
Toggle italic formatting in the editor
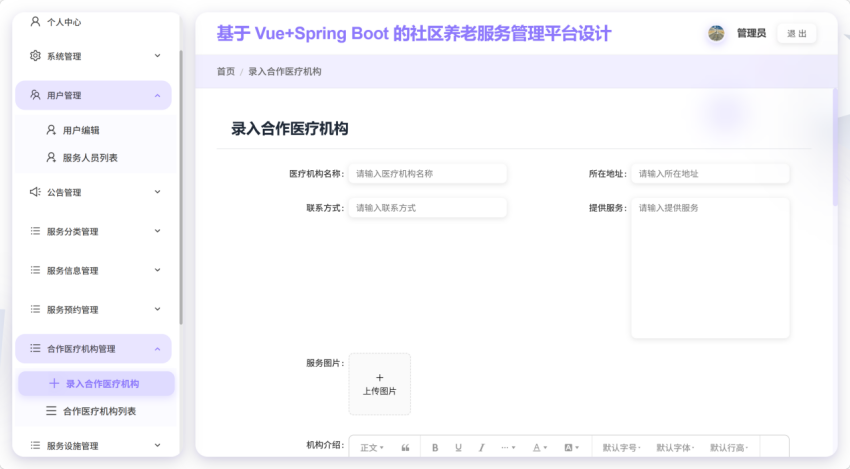point(481,448)
